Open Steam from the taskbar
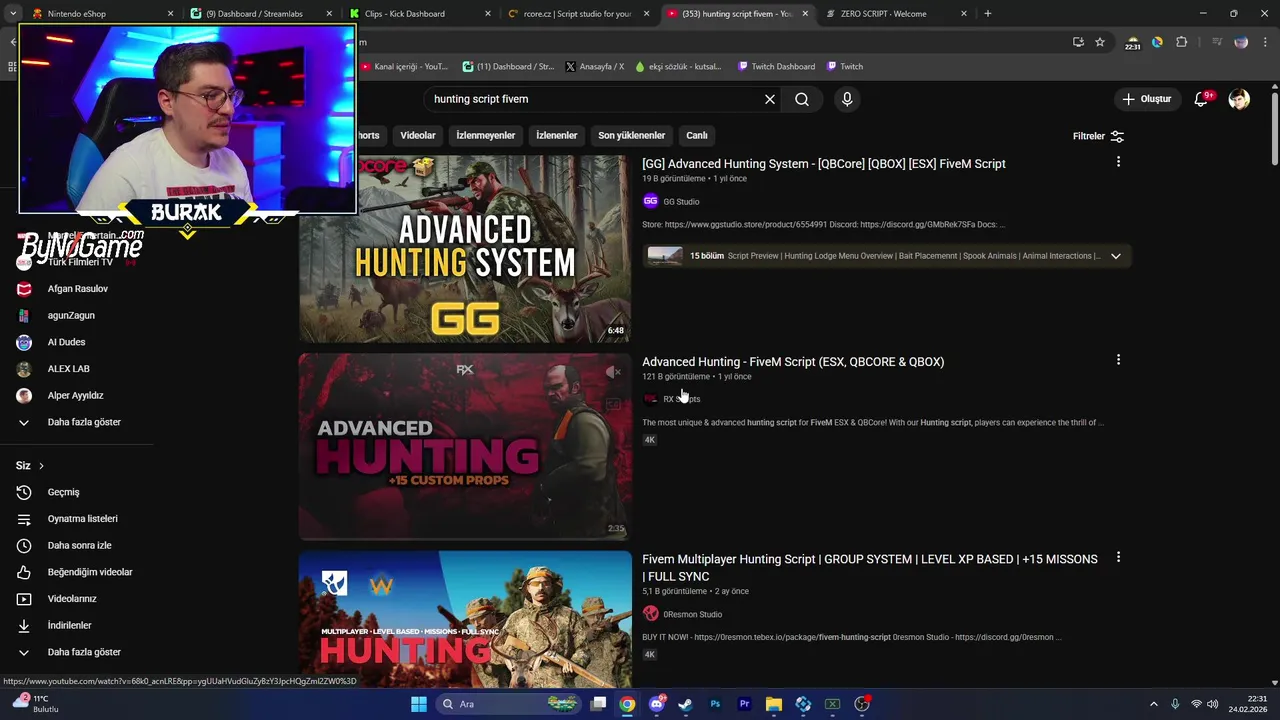 point(685,704)
